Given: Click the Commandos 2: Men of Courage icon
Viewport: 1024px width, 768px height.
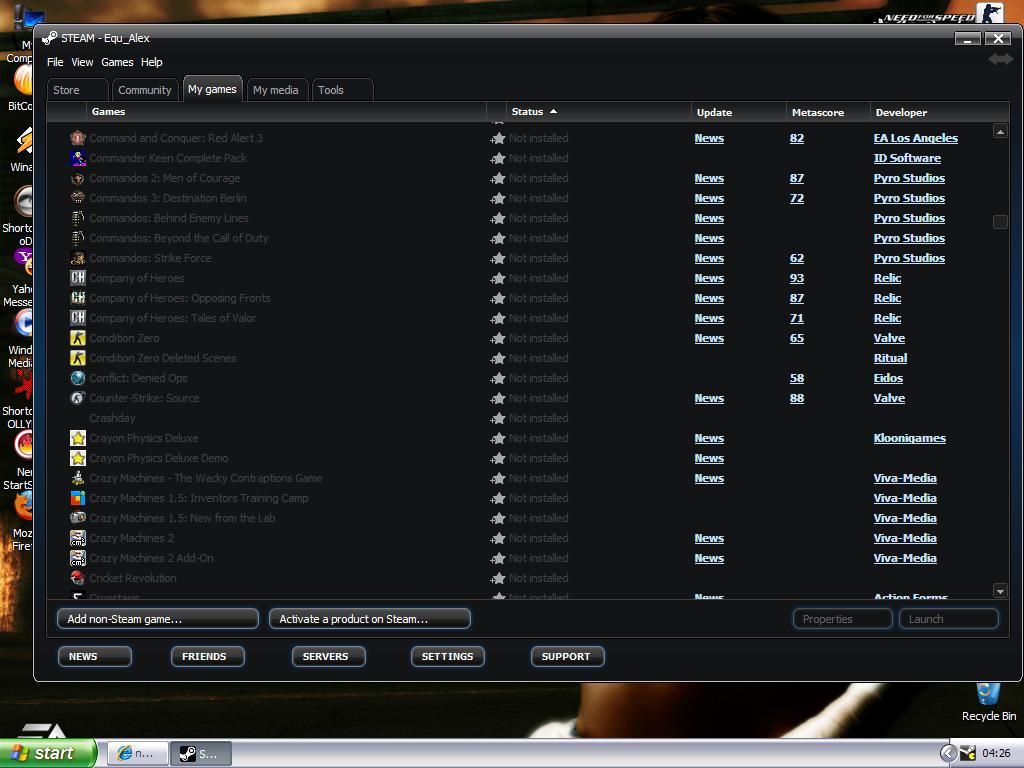Looking at the screenshot, I should 78,178.
